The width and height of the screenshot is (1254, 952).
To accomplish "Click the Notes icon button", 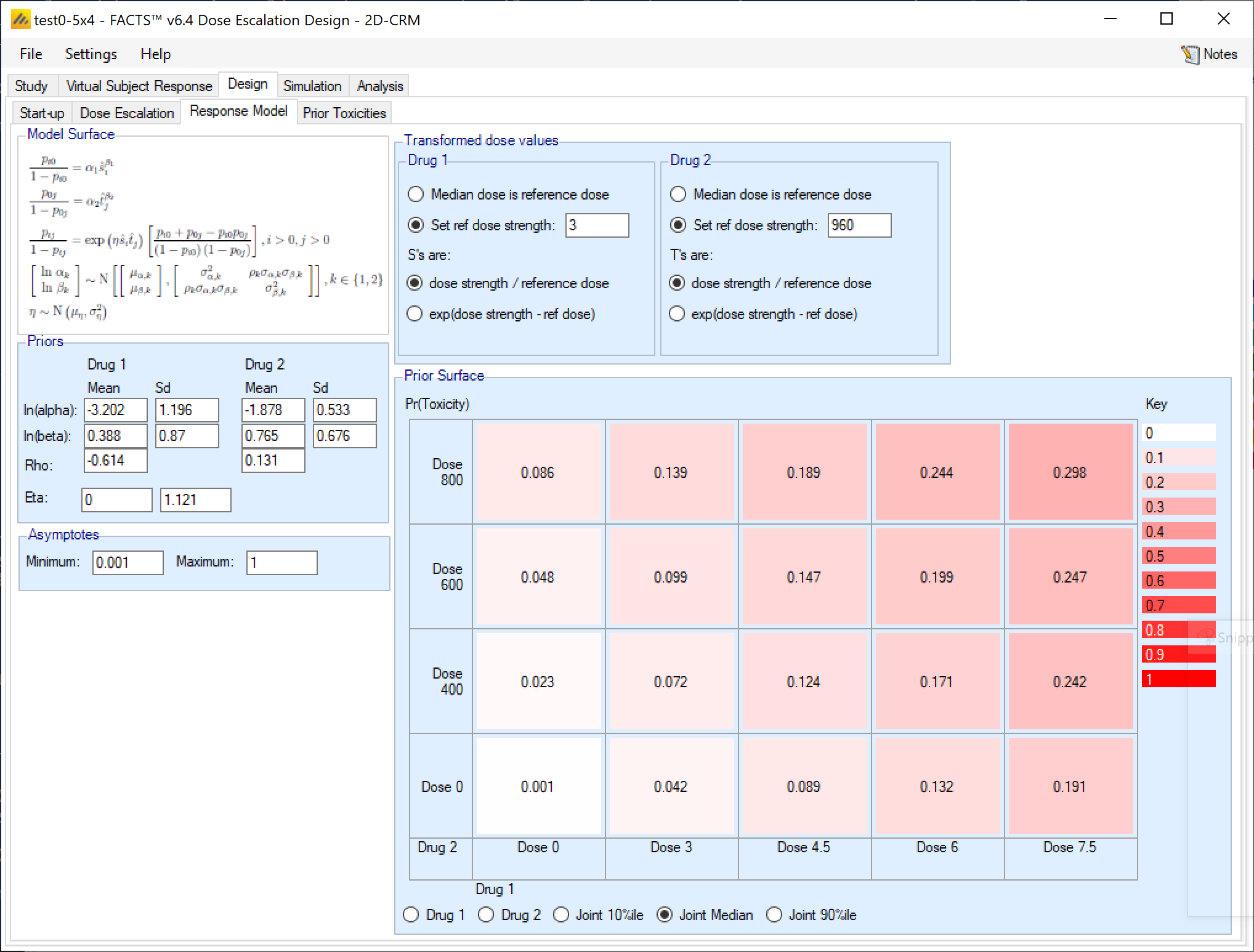I will [x=1208, y=54].
